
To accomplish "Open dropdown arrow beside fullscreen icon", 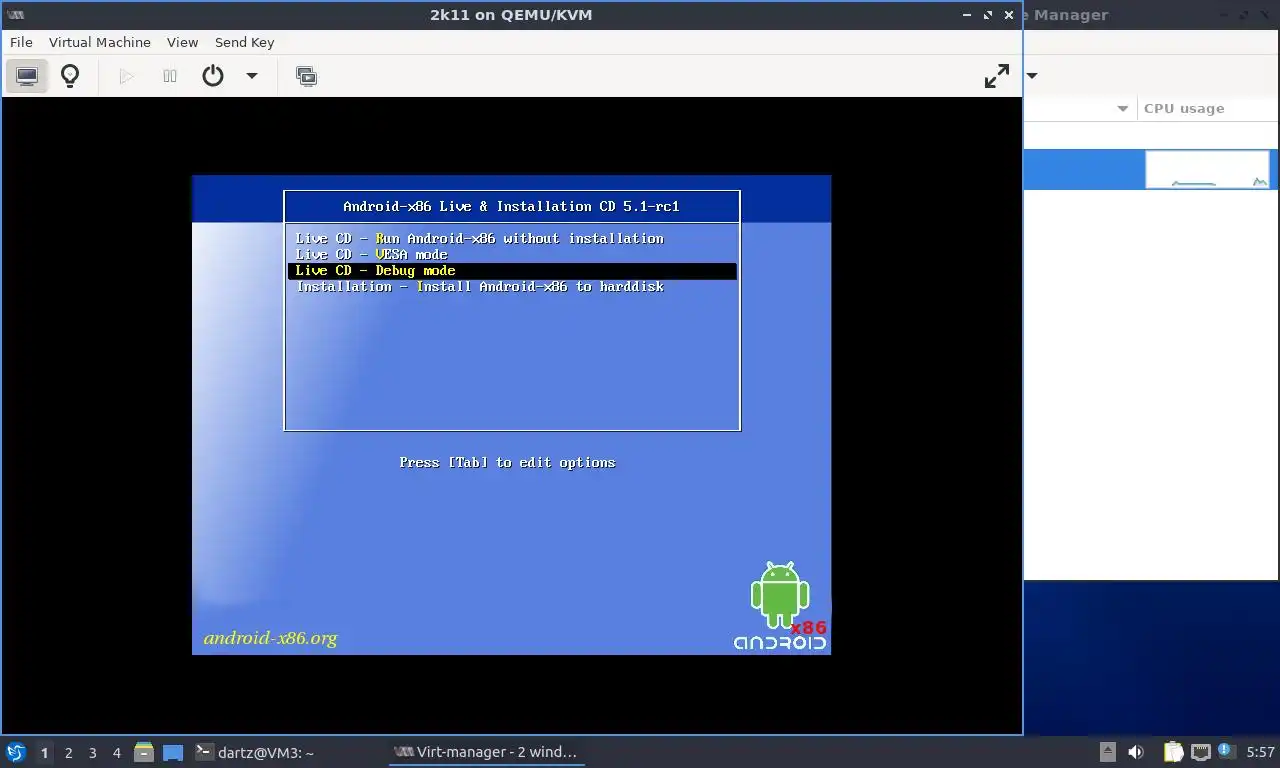I will 1032,76.
